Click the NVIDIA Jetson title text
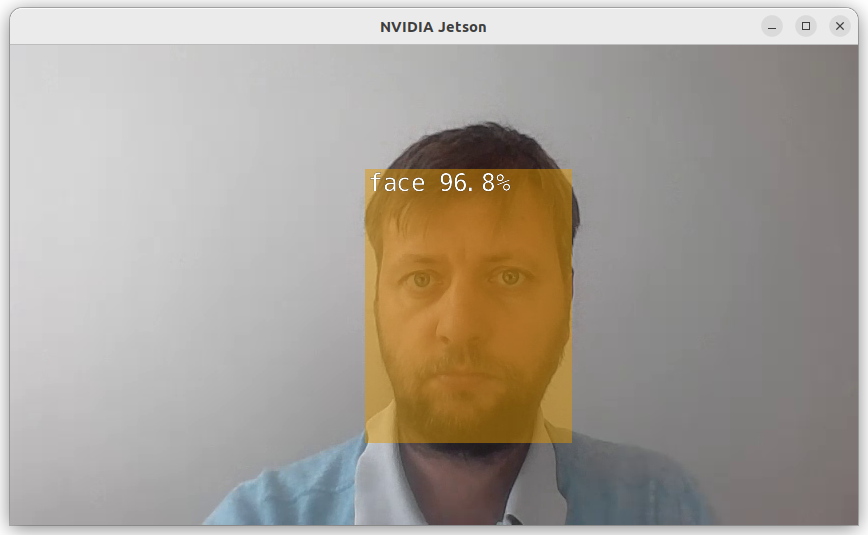 [433, 27]
